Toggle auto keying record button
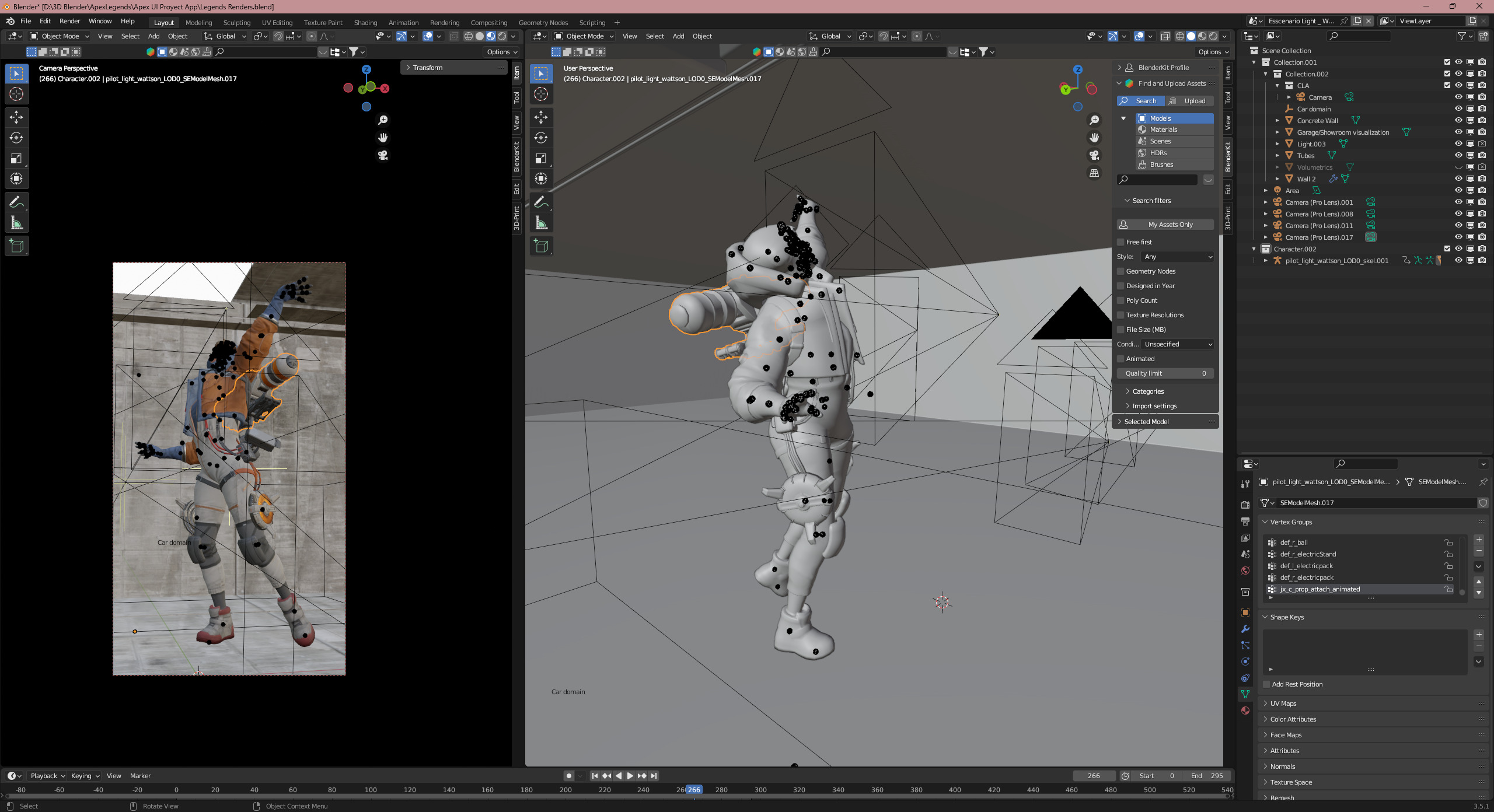This screenshot has width=1494, height=812. coord(569,776)
